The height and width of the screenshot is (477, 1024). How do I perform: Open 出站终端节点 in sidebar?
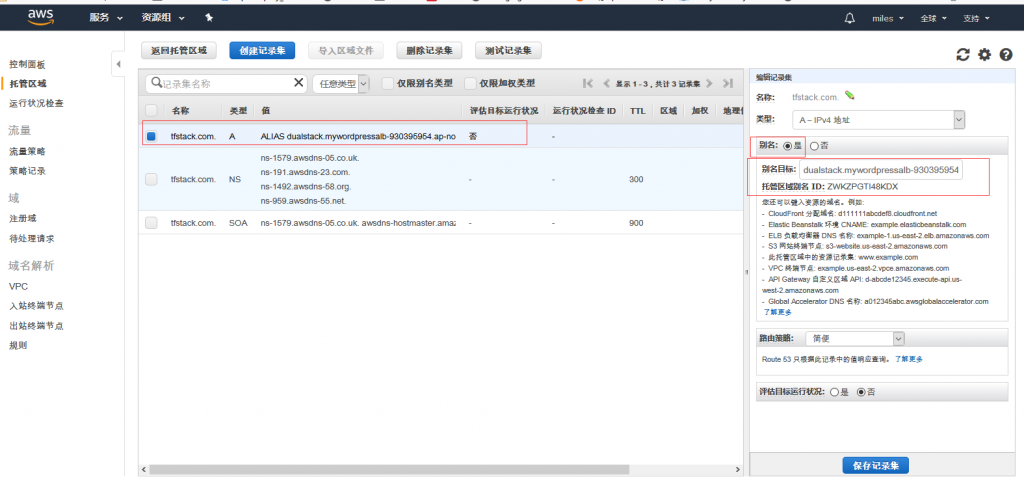coord(36,325)
